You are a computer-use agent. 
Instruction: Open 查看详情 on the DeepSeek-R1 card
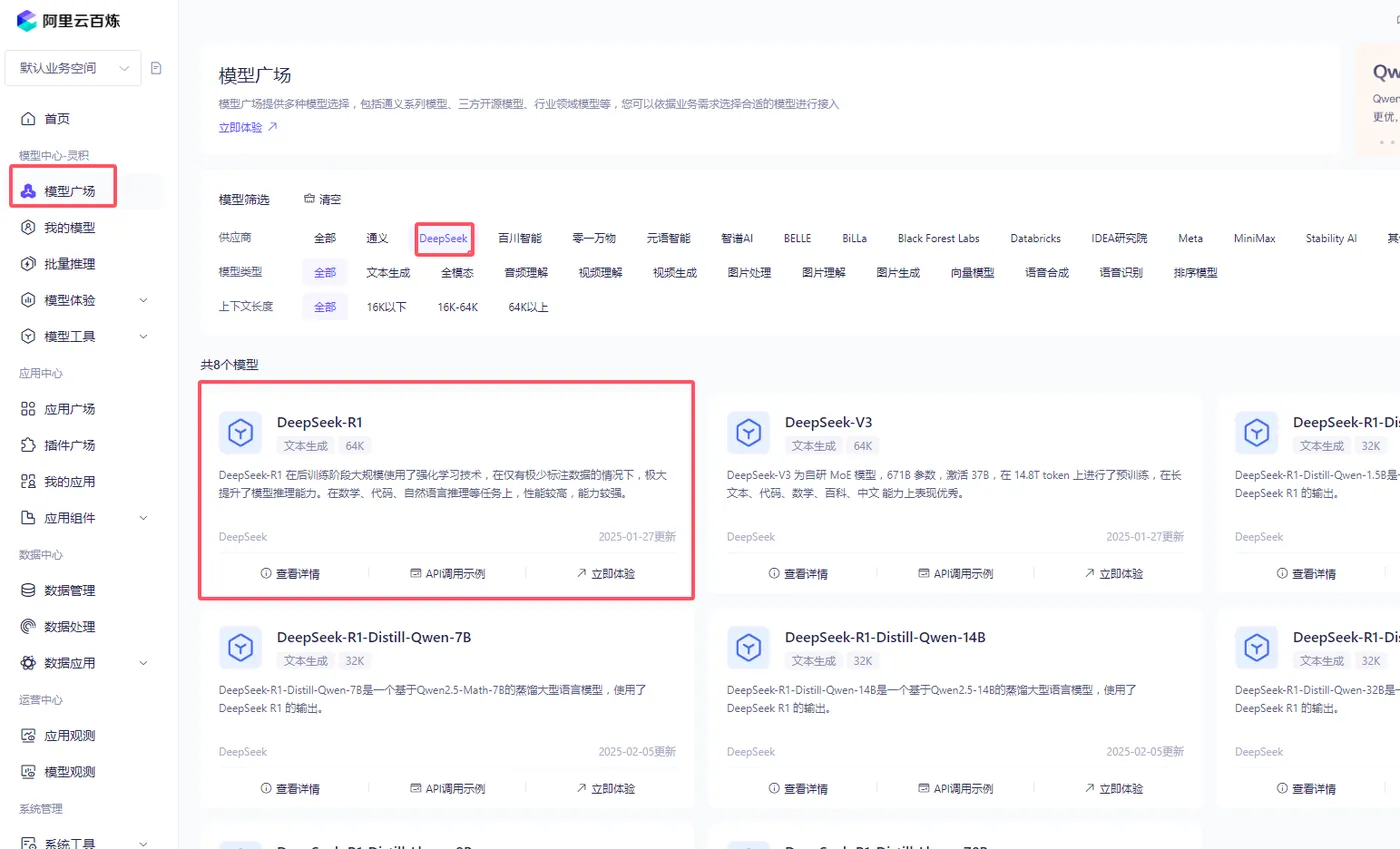[291, 574]
